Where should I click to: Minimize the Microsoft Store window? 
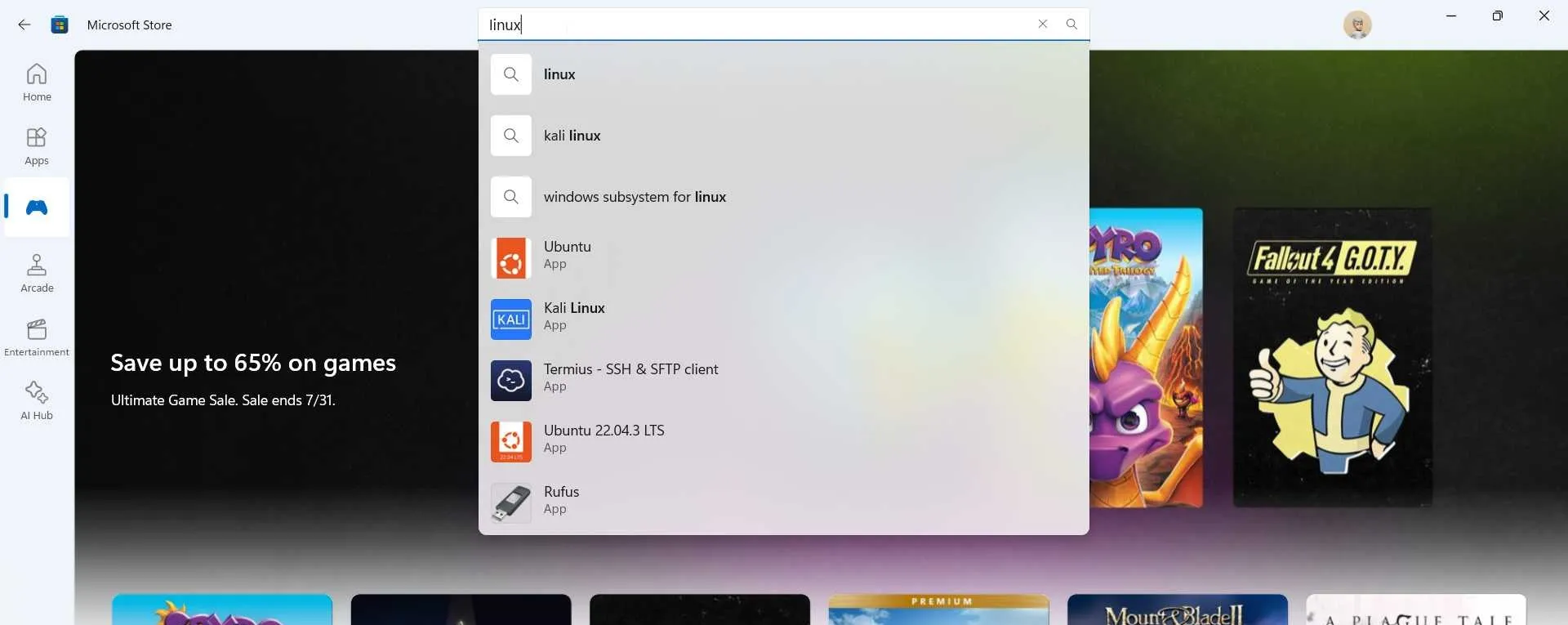pyautogui.click(x=1451, y=16)
